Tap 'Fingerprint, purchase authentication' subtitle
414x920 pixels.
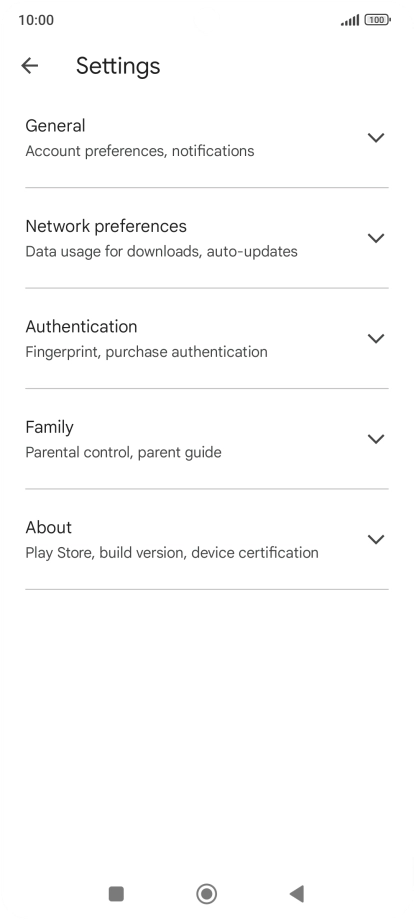click(x=146, y=351)
